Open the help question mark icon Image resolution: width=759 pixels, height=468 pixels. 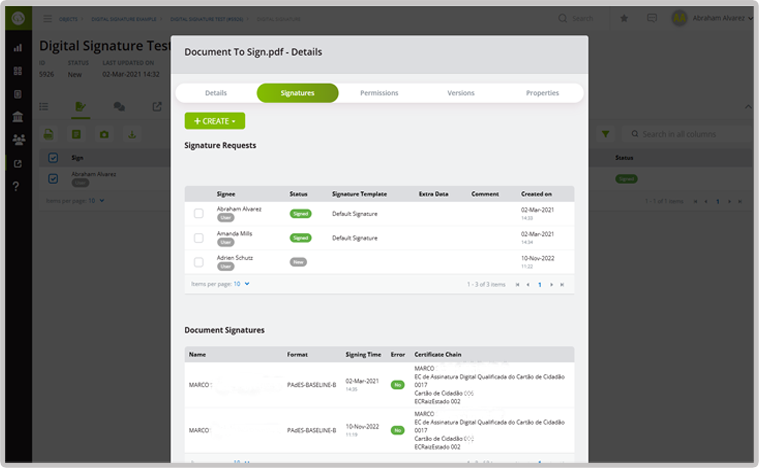[16, 186]
